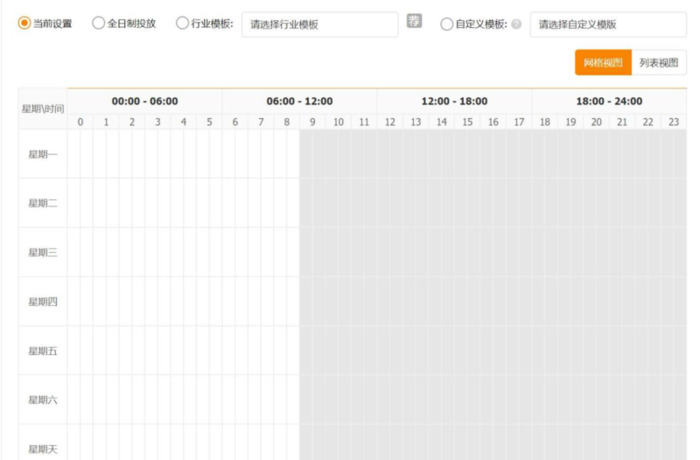The image size is (700, 460).
Task: Click the help icon beside 自定义模板
Action: pyautogui.click(x=516, y=24)
